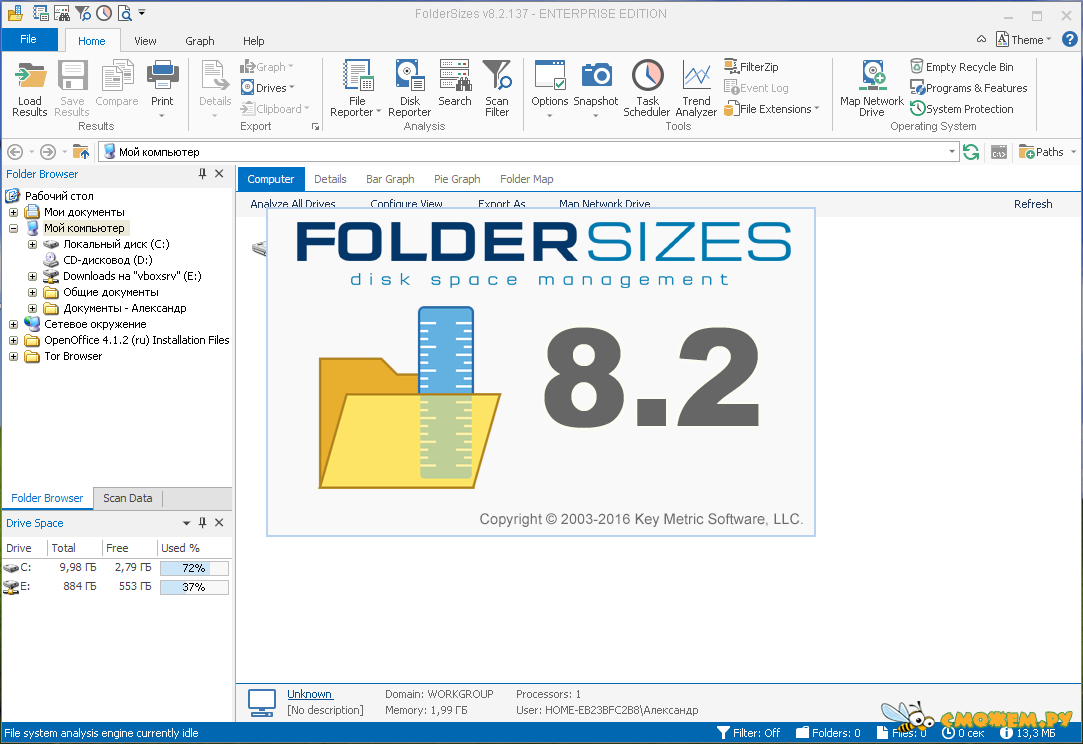
Task: Click Empty Recycle Bin
Action: pos(961,67)
